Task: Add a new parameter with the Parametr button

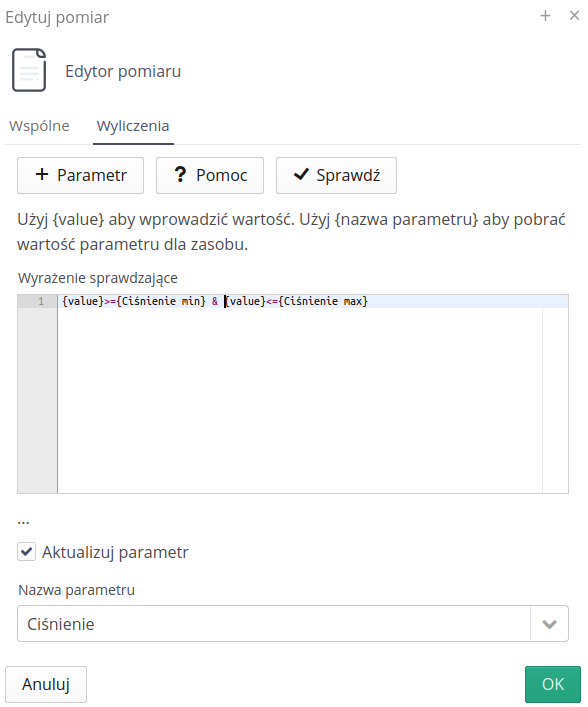Action: coord(80,175)
